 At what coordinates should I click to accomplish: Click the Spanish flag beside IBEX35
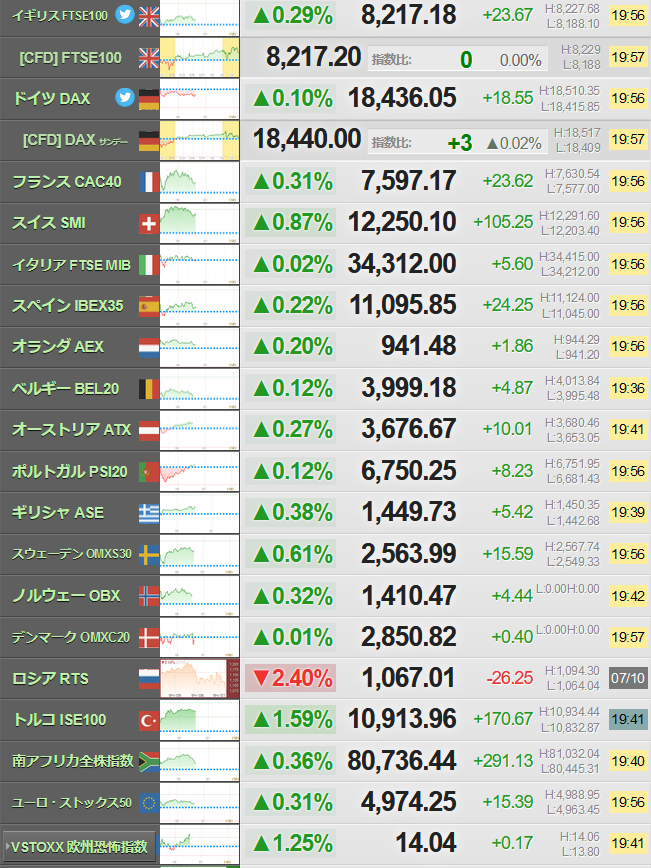pyautogui.click(x=149, y=306)
